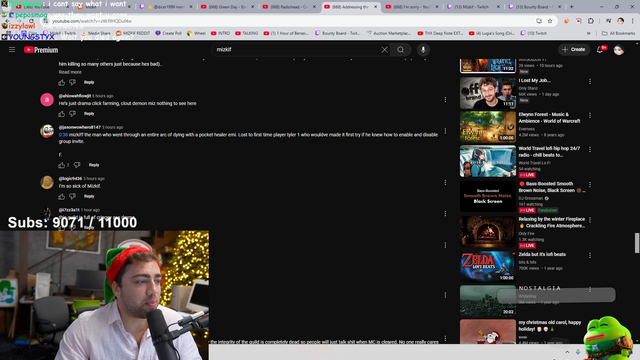Open options menu for Elwynn Forest video
The height and width of the screenshot is (360, 640).
click(x=590, y=116)
